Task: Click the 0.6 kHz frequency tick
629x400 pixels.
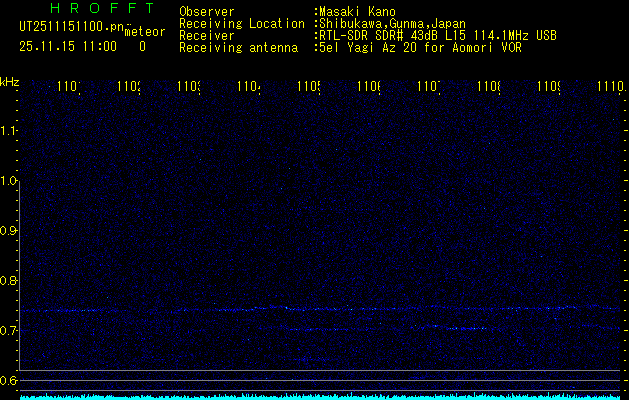Action: point(9,381)
